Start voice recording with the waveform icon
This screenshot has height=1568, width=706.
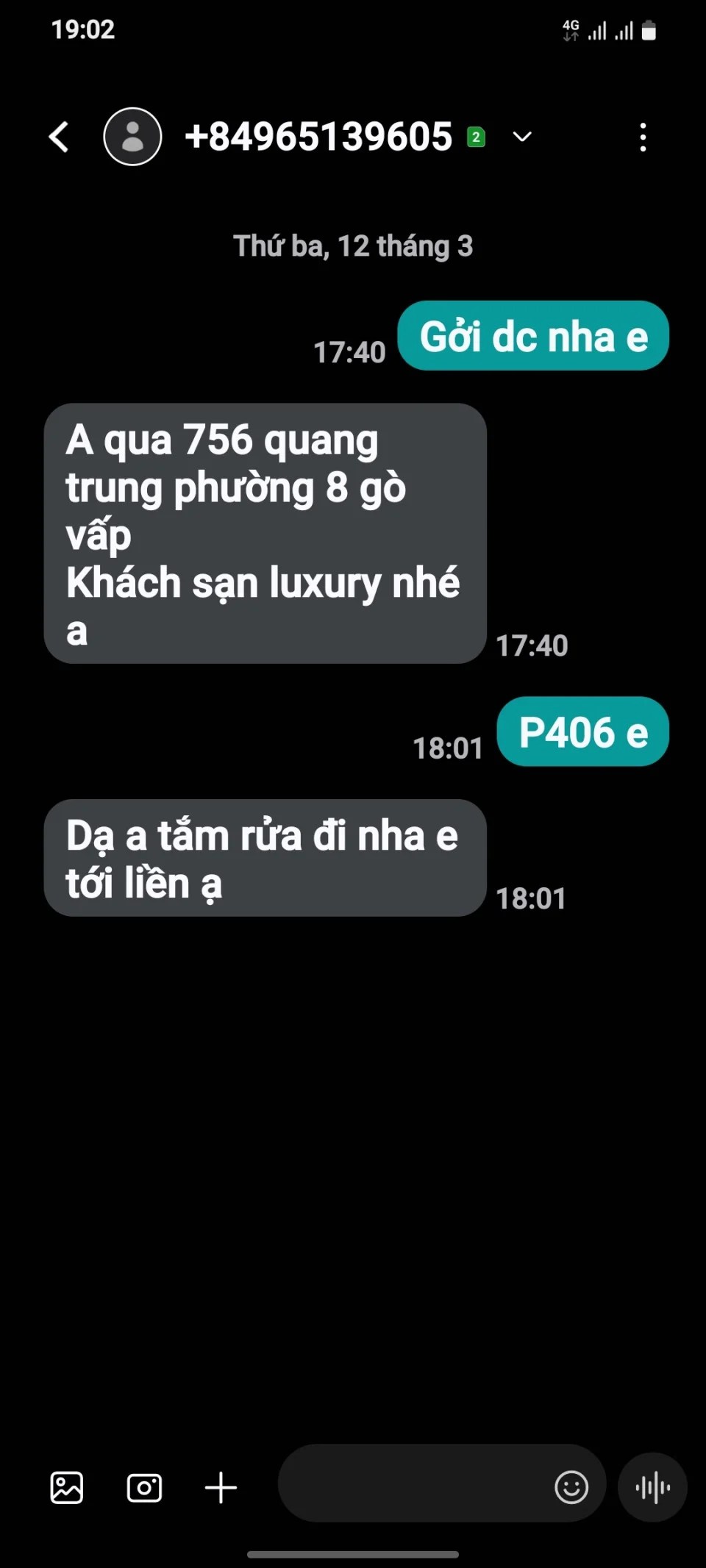pyautogui.click(x=653, y=1488)
